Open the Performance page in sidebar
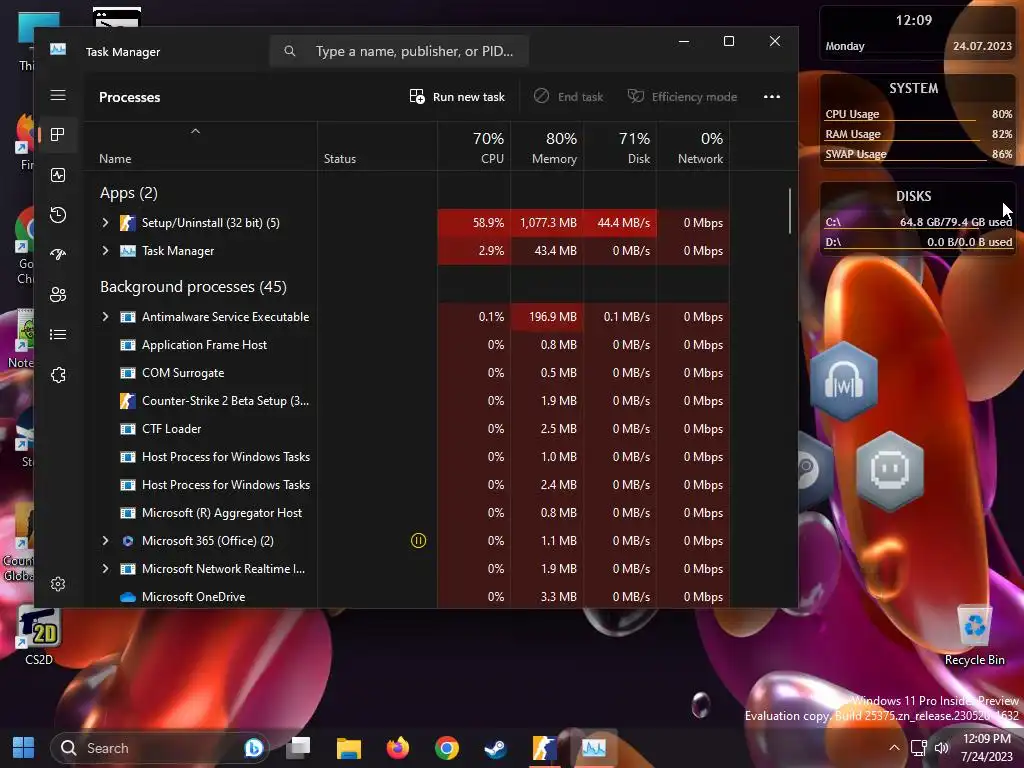The image size is (1024, 768). pos(58,175)
